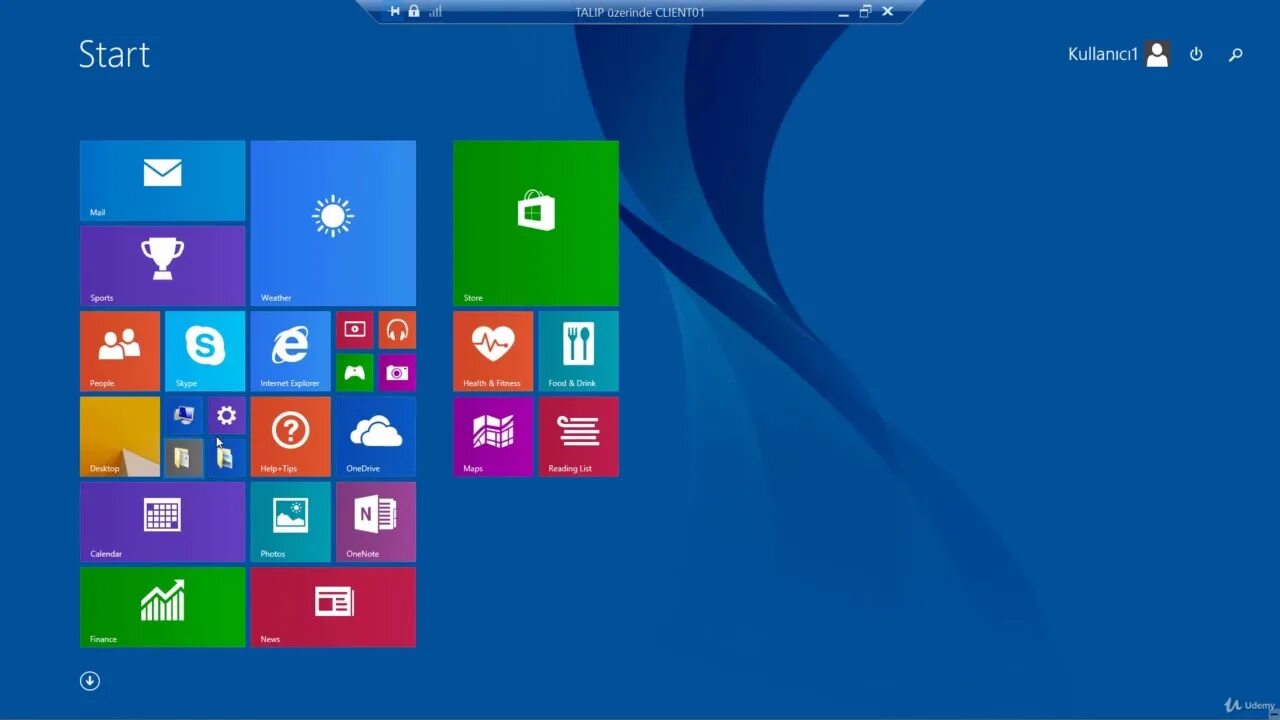The width and height of the screenshot is (1280, 720).
Task: Open the Sports tile
Action: [x=162, y=265]
